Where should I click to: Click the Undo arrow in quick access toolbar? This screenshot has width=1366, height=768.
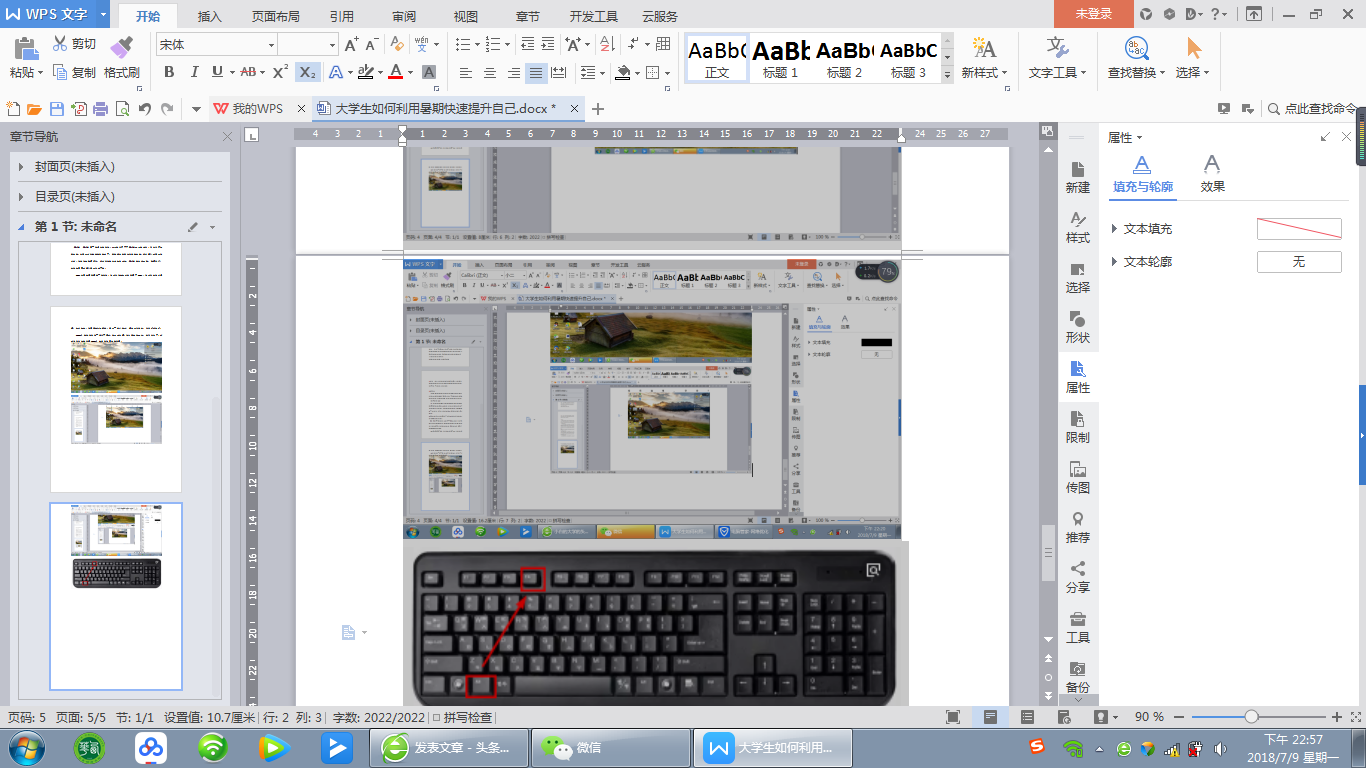[145, 109]
